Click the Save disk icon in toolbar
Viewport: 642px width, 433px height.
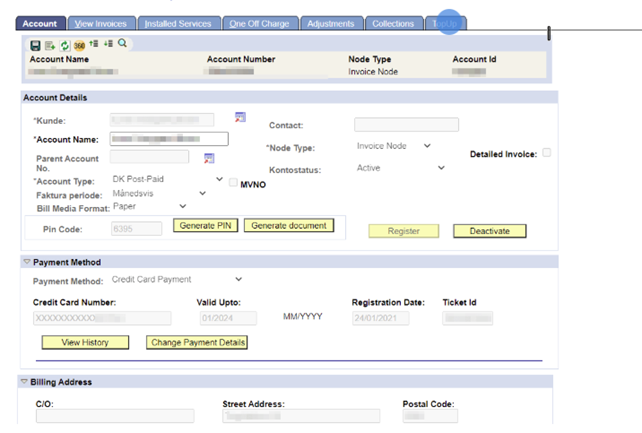[x=36, y=45]
